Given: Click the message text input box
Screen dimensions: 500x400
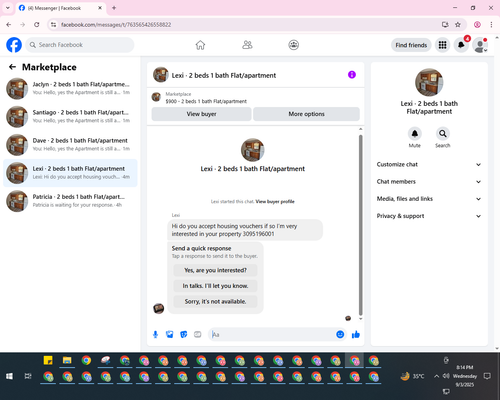Looking at the screenshot, I should coord(272,334).
